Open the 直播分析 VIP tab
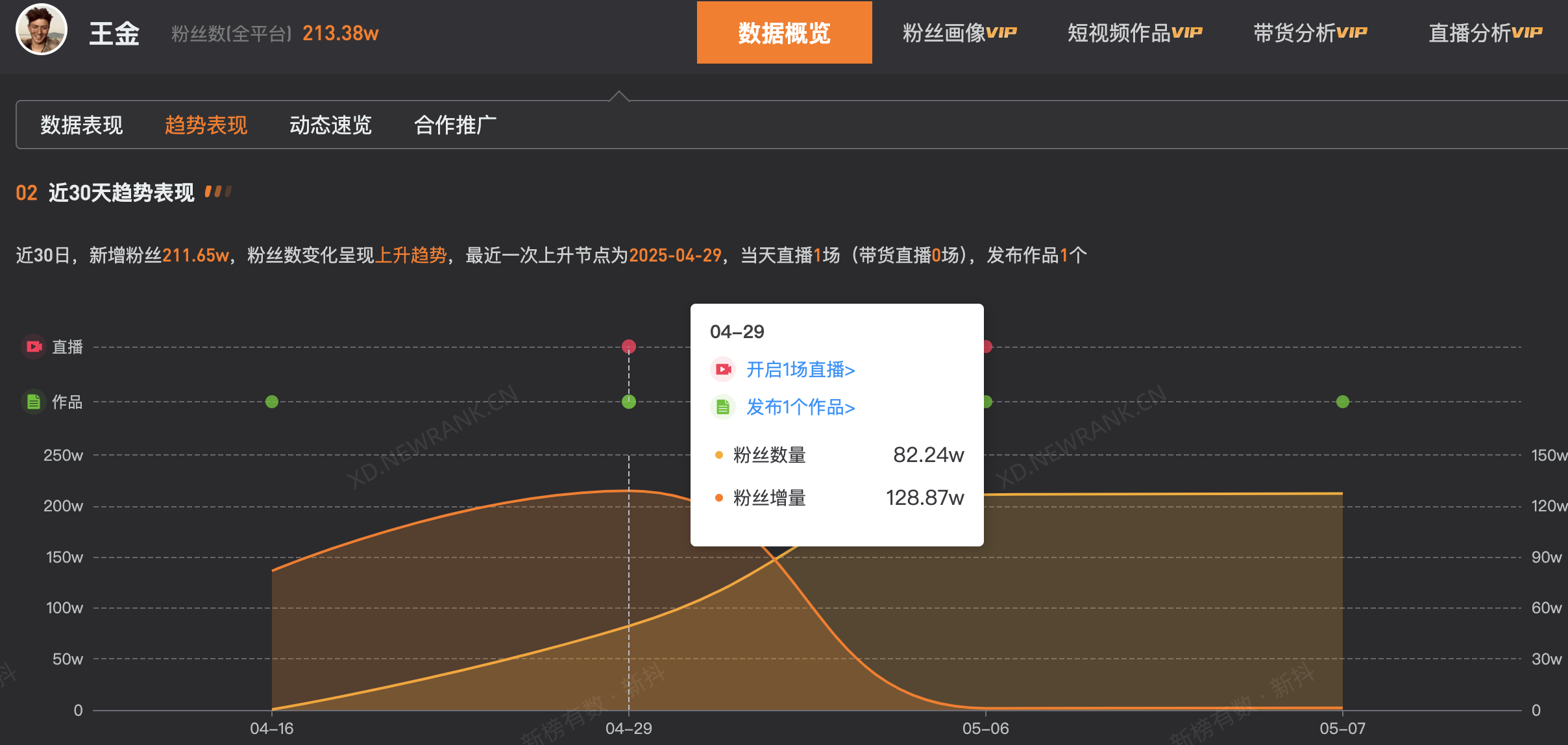 click(1485, 32)
